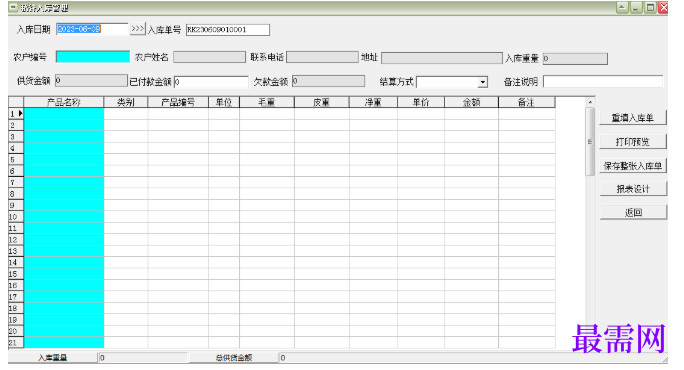Click the 毛重 cell in row 1
684x370 pixels.
click(x=267, y=113)
